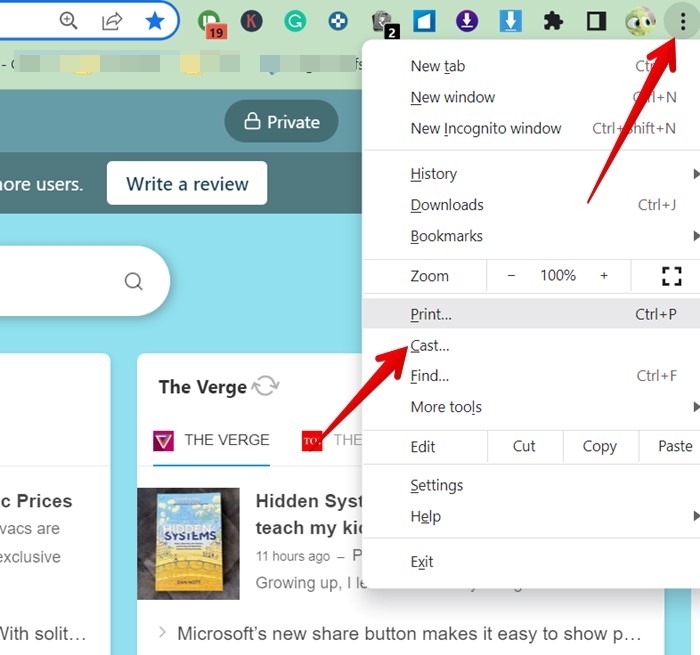700x655 pixels.
Task: Click the zoom magnifier icon in address bar
Action: (x=68, y=21)
